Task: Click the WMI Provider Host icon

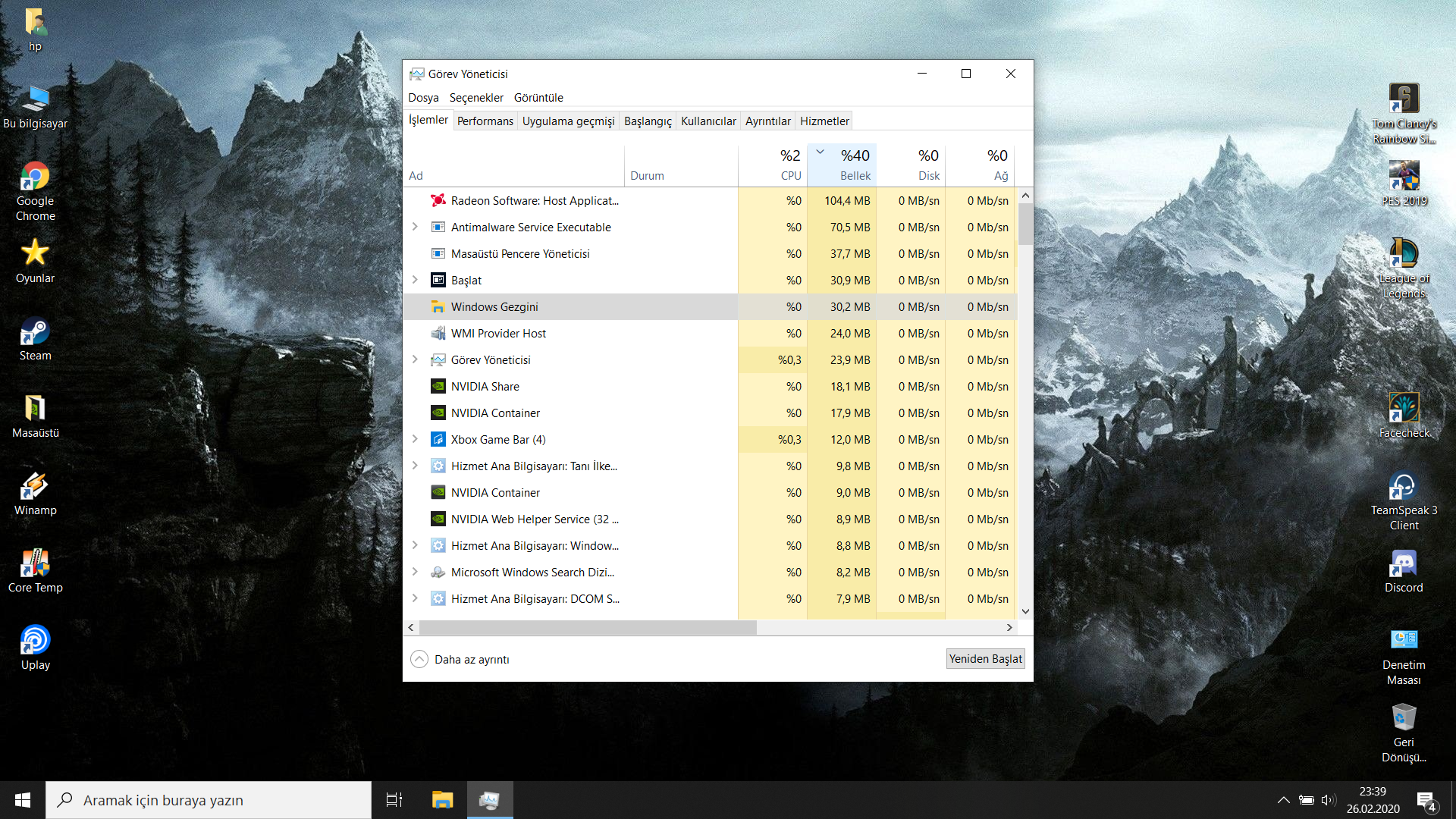Action: (438, 333)
